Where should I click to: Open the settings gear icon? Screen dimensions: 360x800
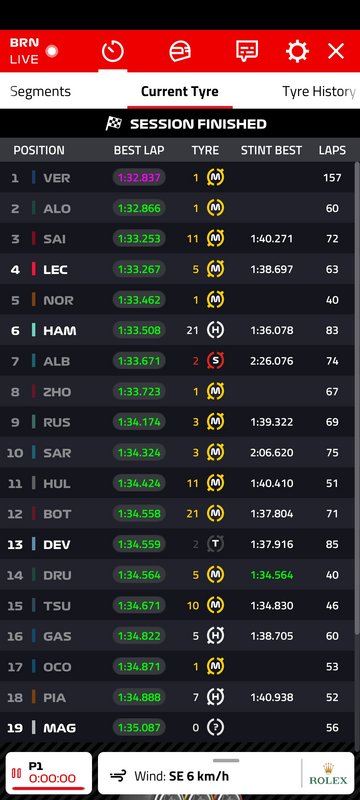[x=297, y=52]
